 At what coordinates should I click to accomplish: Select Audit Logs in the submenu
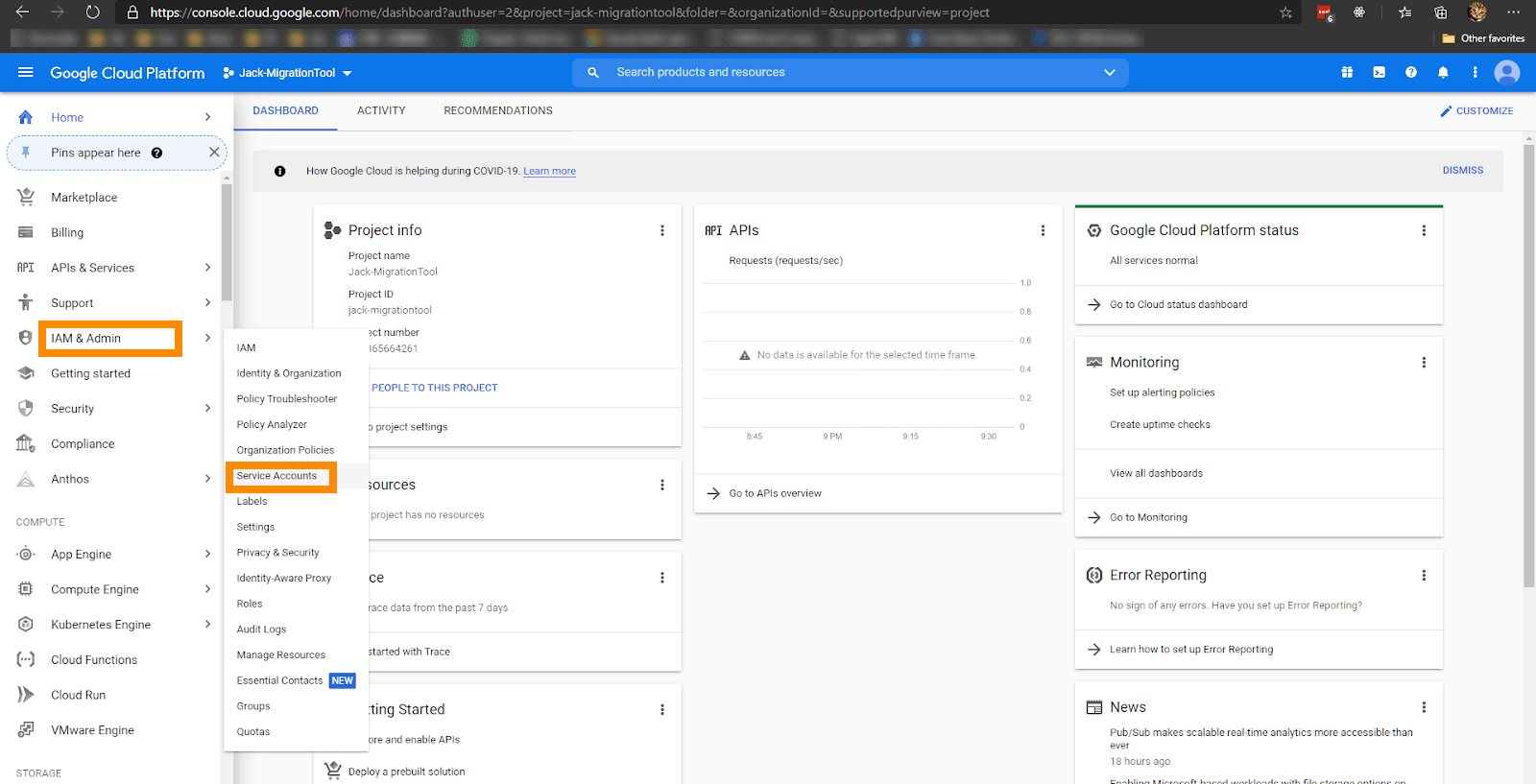(261, 630)
